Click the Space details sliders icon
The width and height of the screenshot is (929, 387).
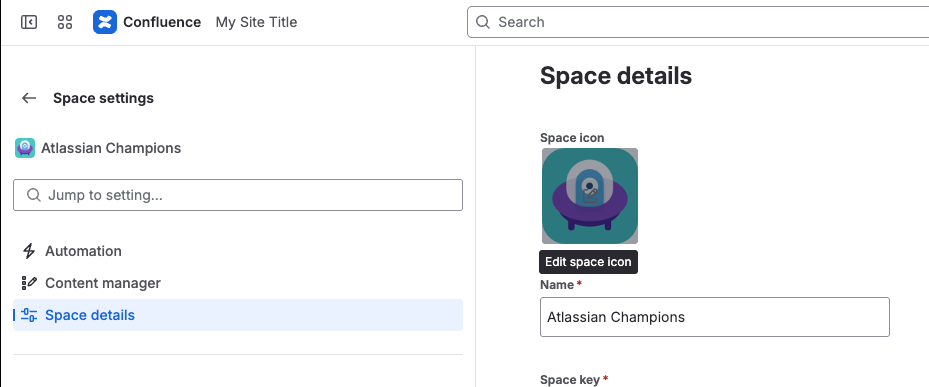(x=29, y=315)
